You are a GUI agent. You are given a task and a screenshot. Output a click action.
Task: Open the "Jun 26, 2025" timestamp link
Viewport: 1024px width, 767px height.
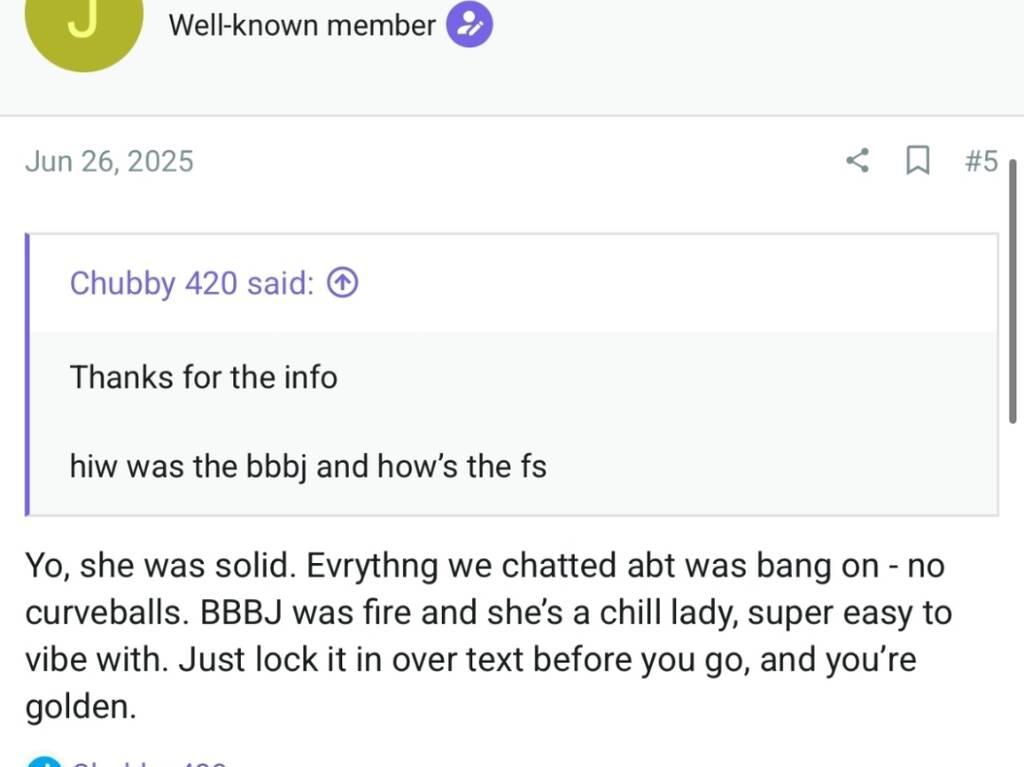(109, 161)
